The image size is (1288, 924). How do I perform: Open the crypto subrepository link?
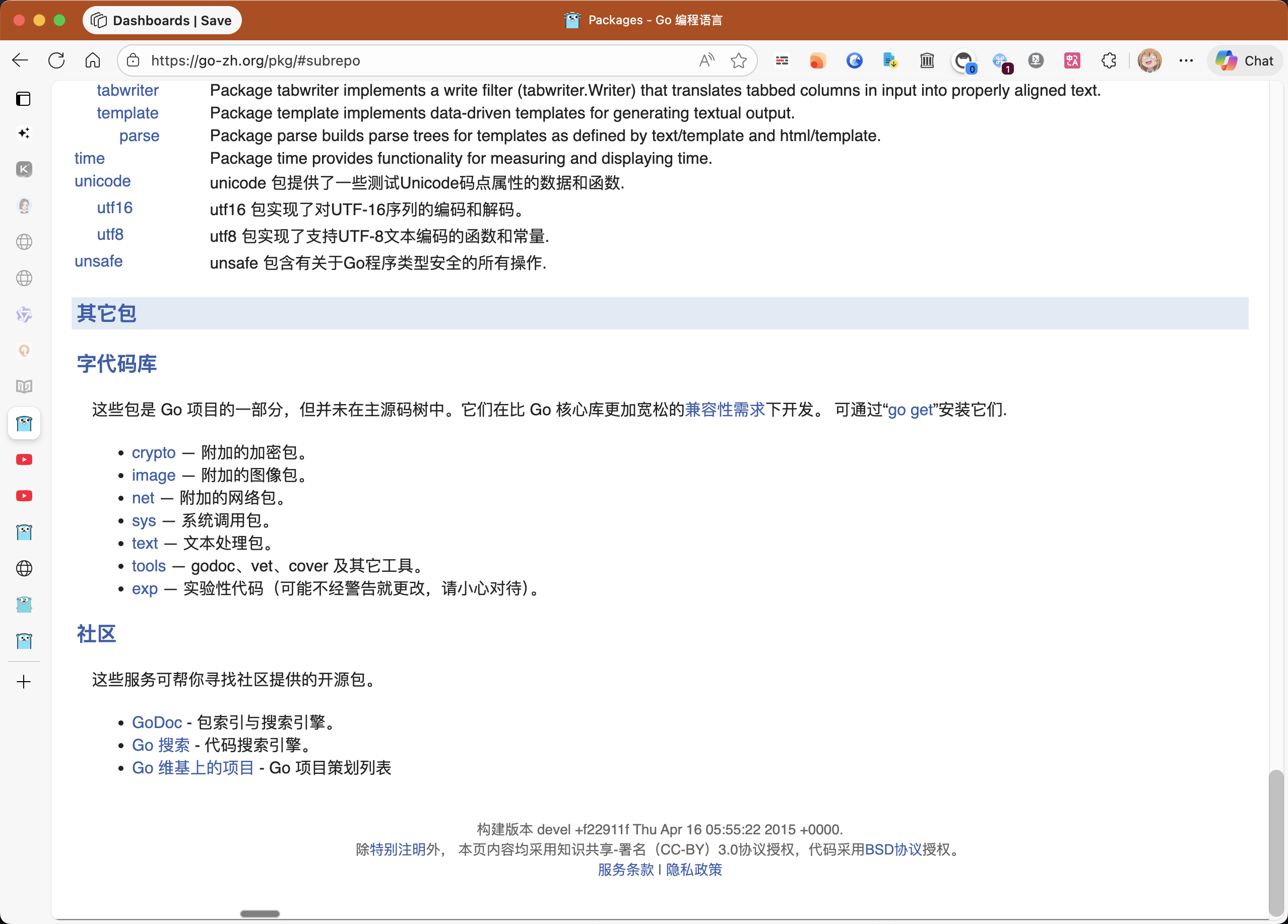tap(153, 452)
